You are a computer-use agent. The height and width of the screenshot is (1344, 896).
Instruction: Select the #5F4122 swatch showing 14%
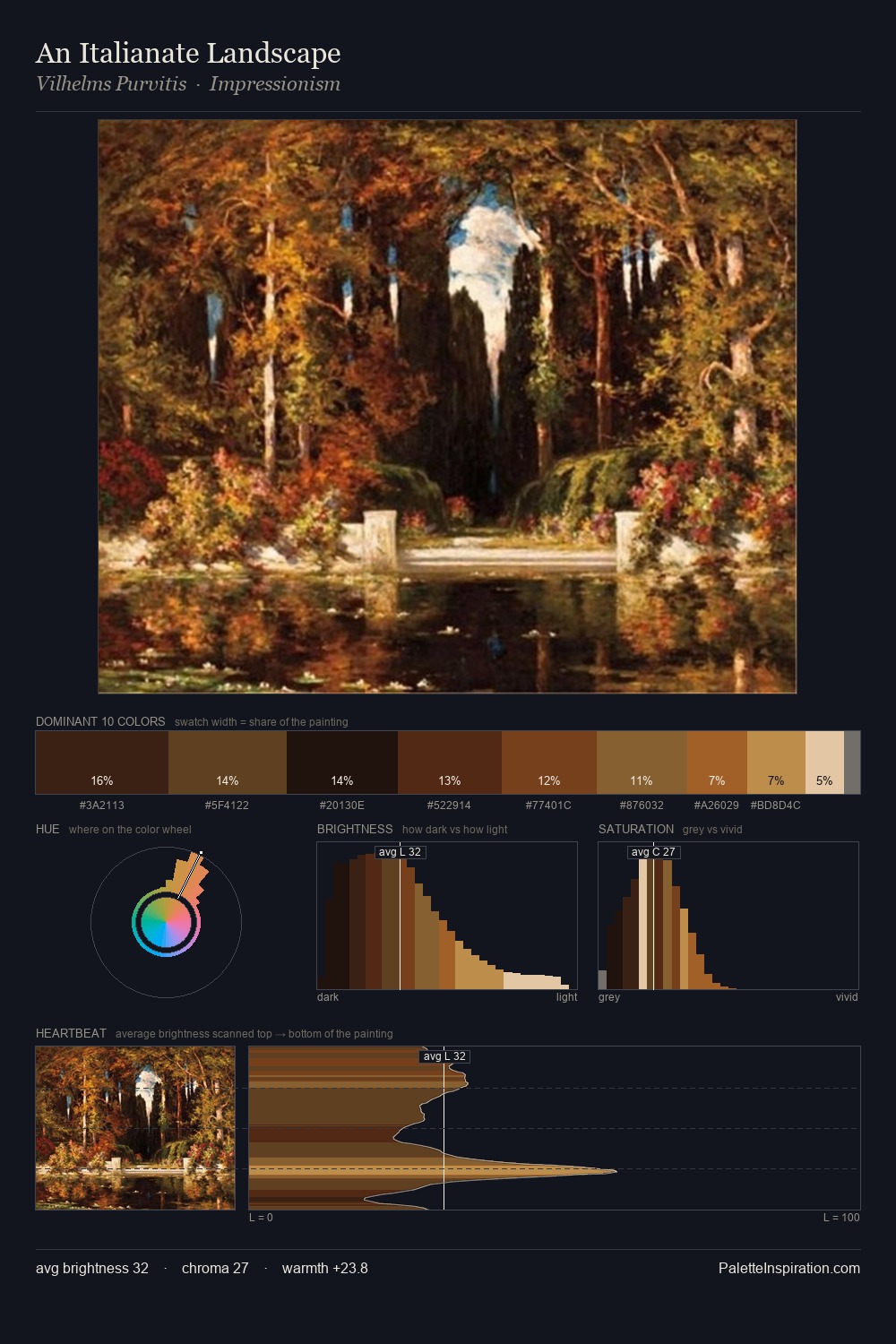pyautogui.click(x=228, y=762)
